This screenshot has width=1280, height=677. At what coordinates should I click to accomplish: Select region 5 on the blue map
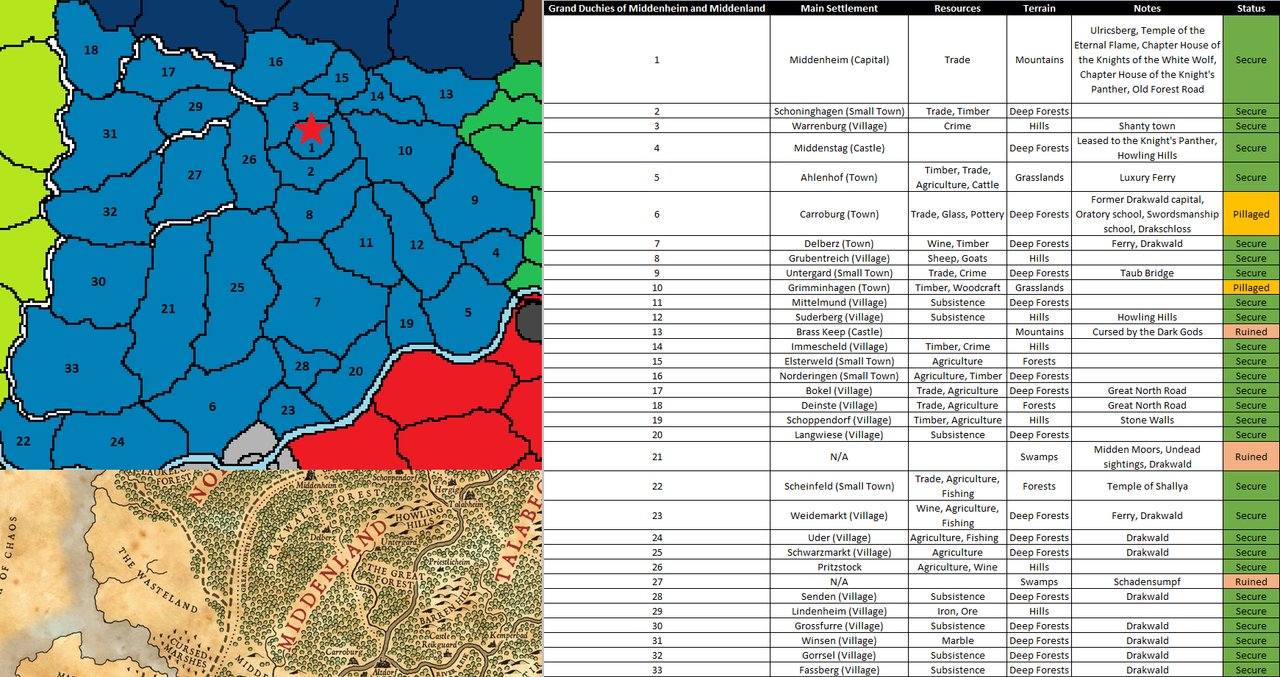468,312
